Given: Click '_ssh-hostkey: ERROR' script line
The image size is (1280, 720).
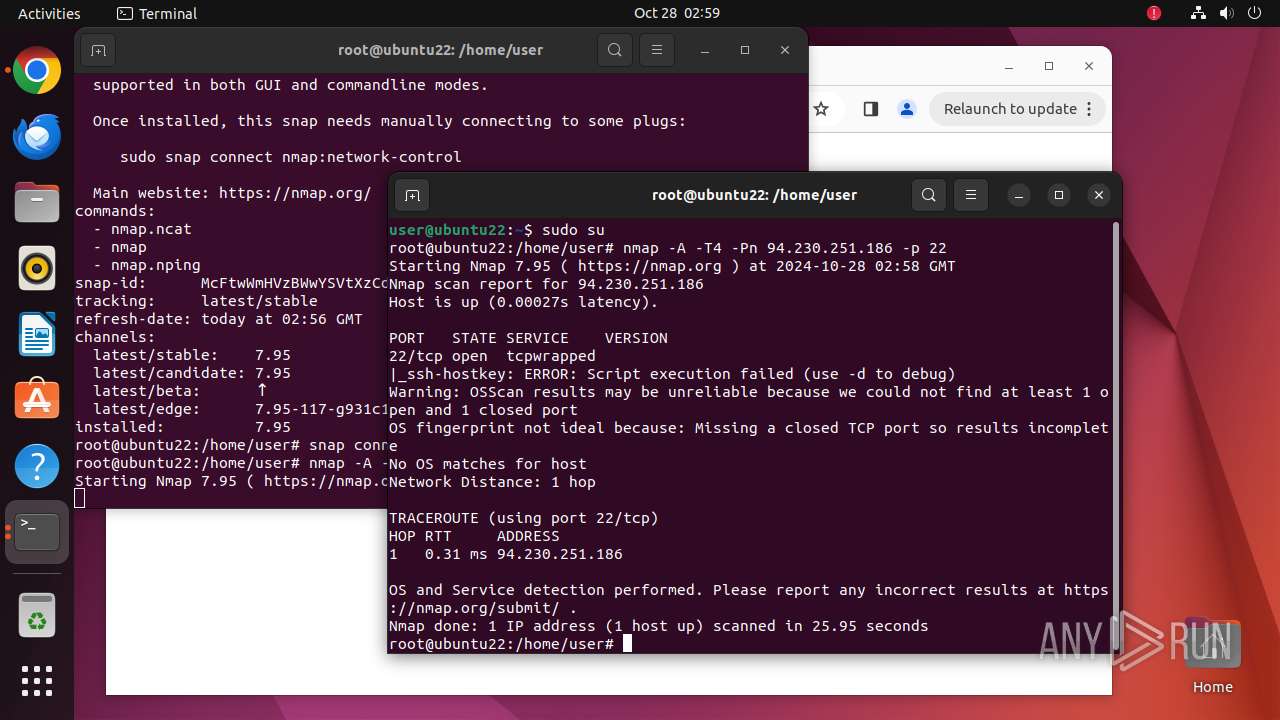Looking at the screenshot, I should point(672,374).
